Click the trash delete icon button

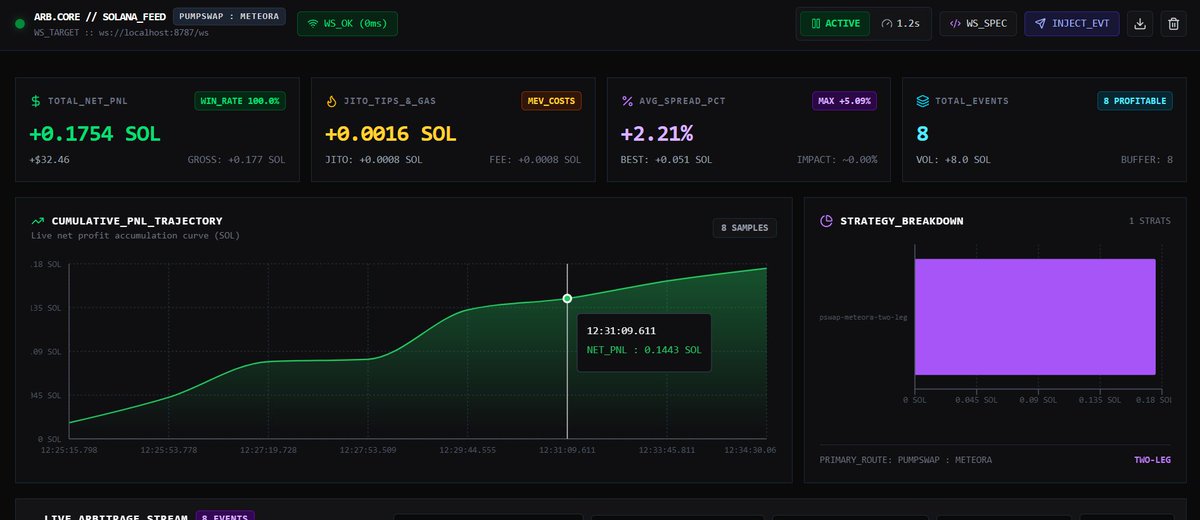(1173, 24)
